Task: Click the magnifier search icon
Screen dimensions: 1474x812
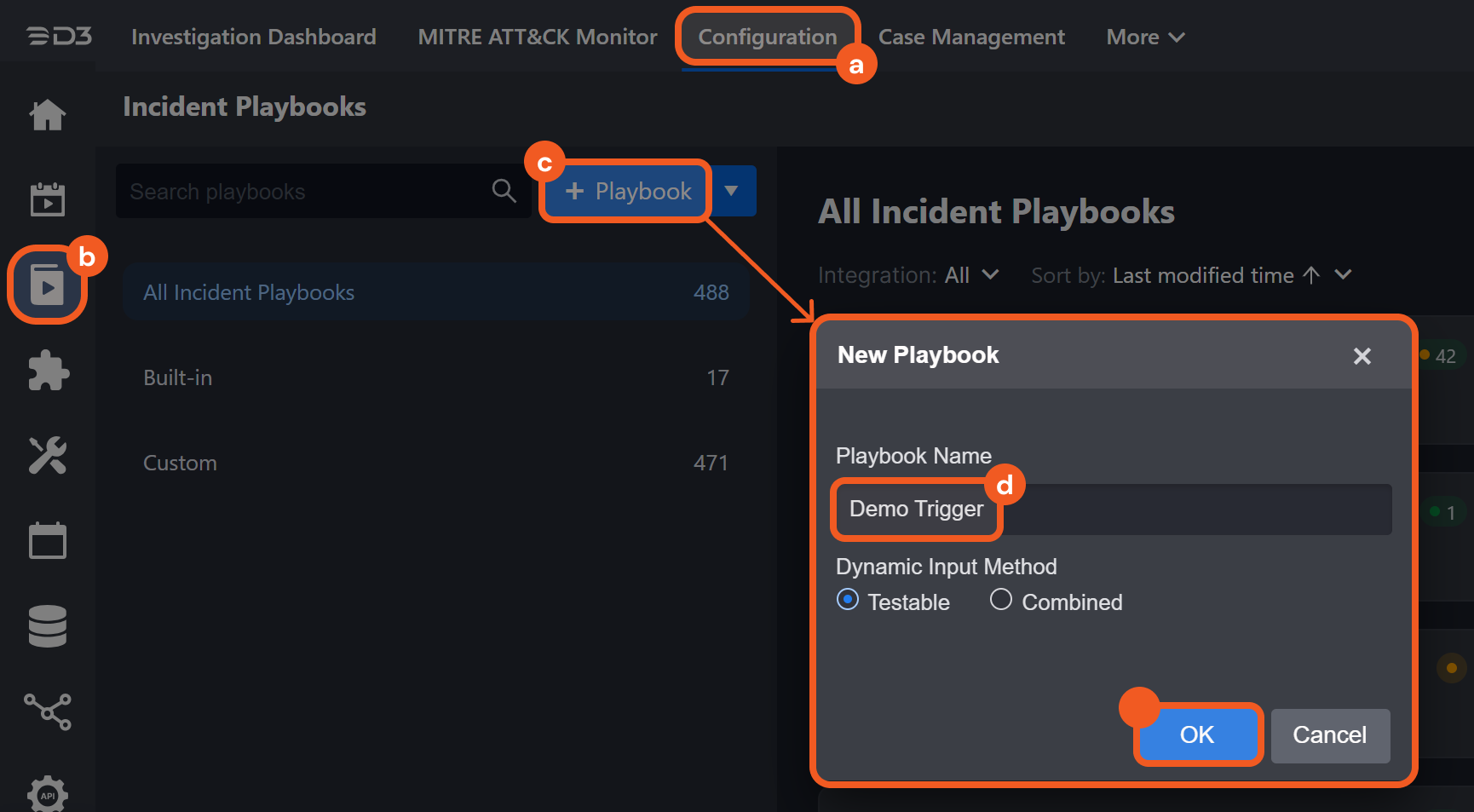Action: click(504, 191)
